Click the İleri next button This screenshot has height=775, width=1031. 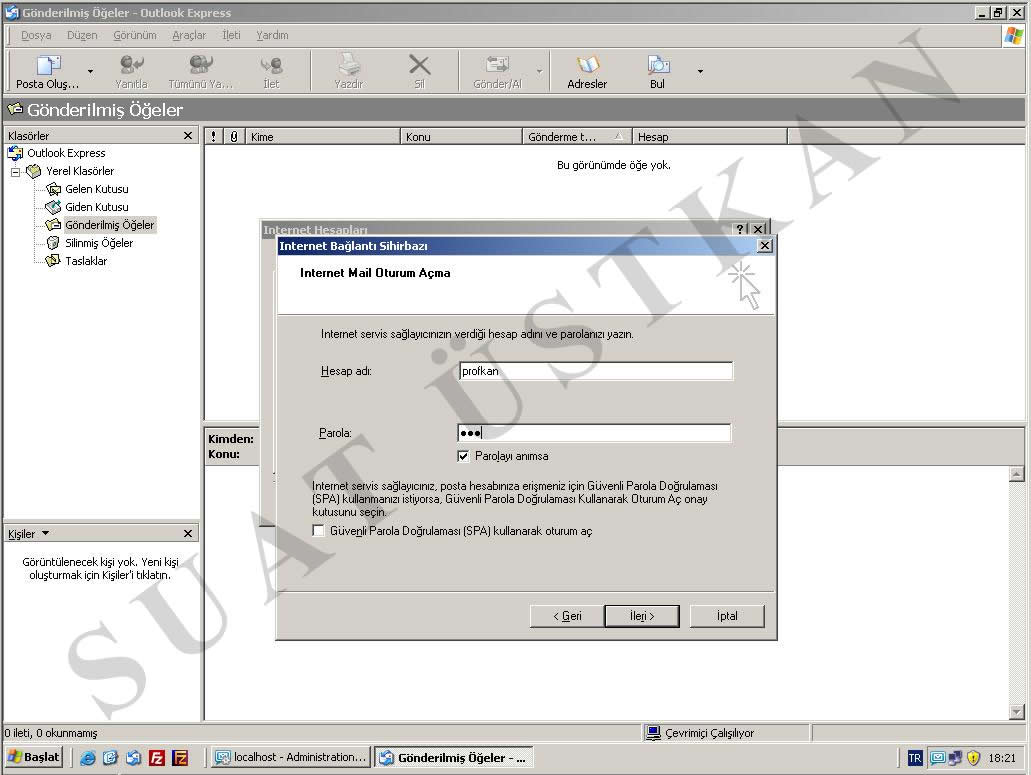[642, 616]
